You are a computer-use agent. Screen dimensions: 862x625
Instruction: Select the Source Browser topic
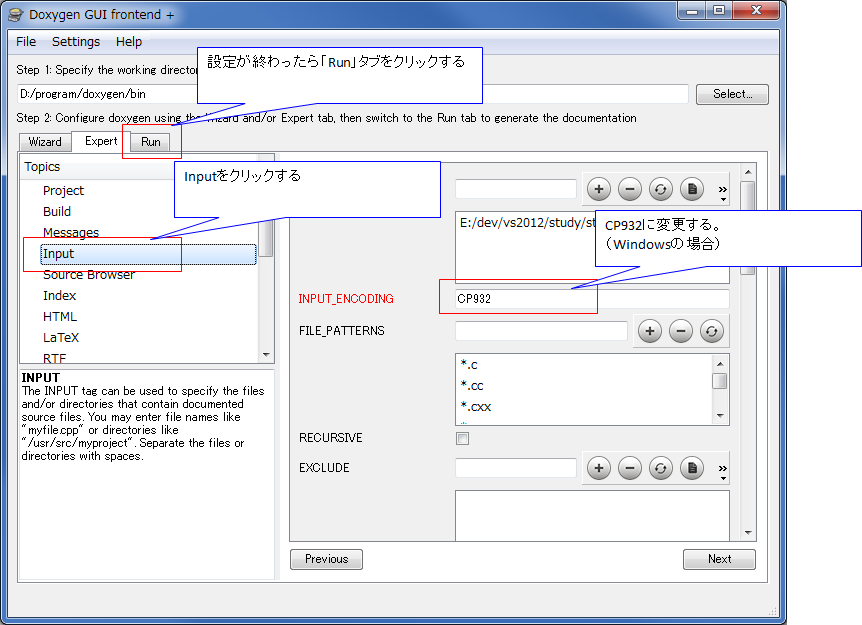[x=89, y=275]
